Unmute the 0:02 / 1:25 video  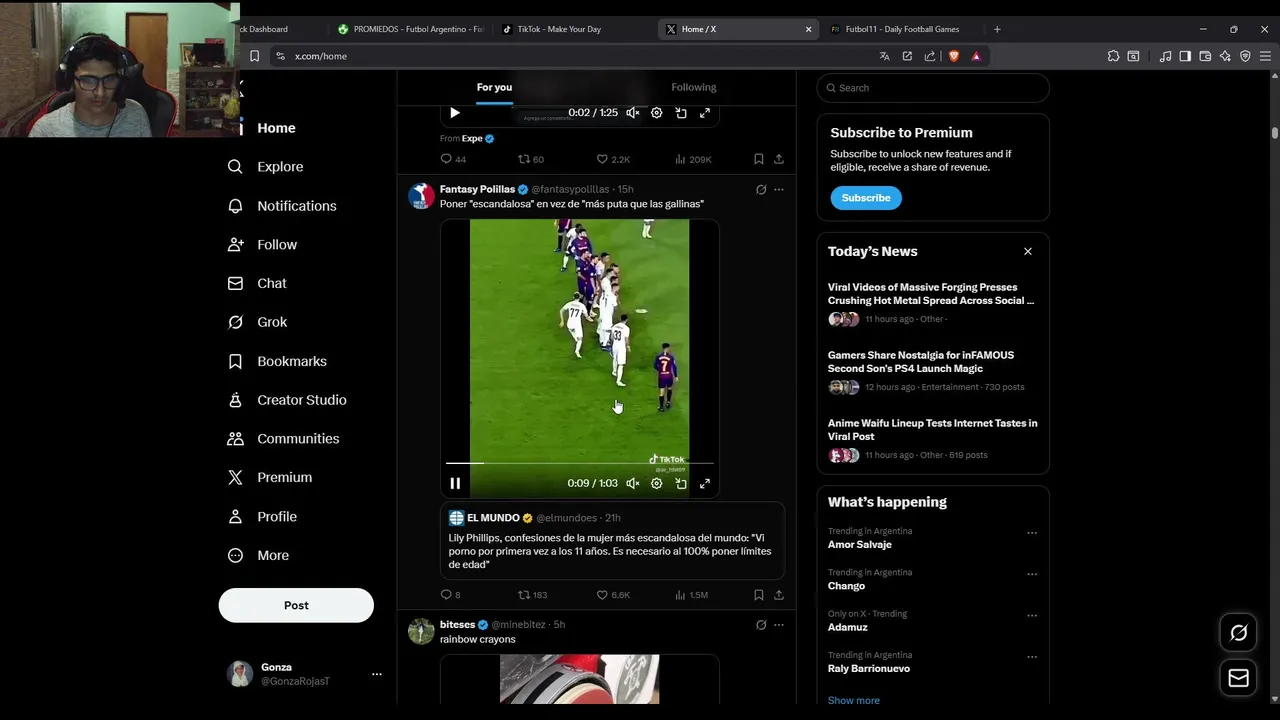633,114
